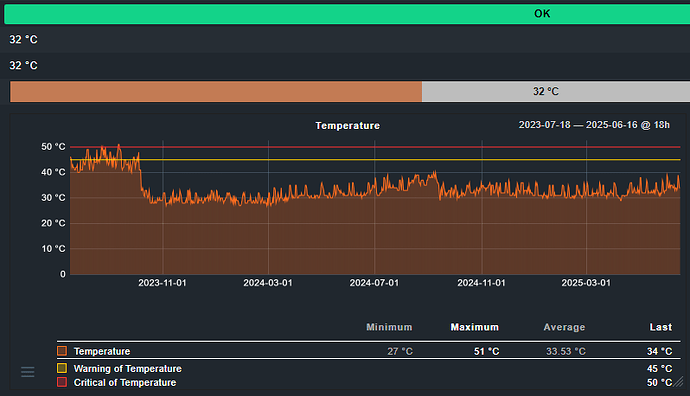Select Warning of Temperature legend label

tap(128, 368)
